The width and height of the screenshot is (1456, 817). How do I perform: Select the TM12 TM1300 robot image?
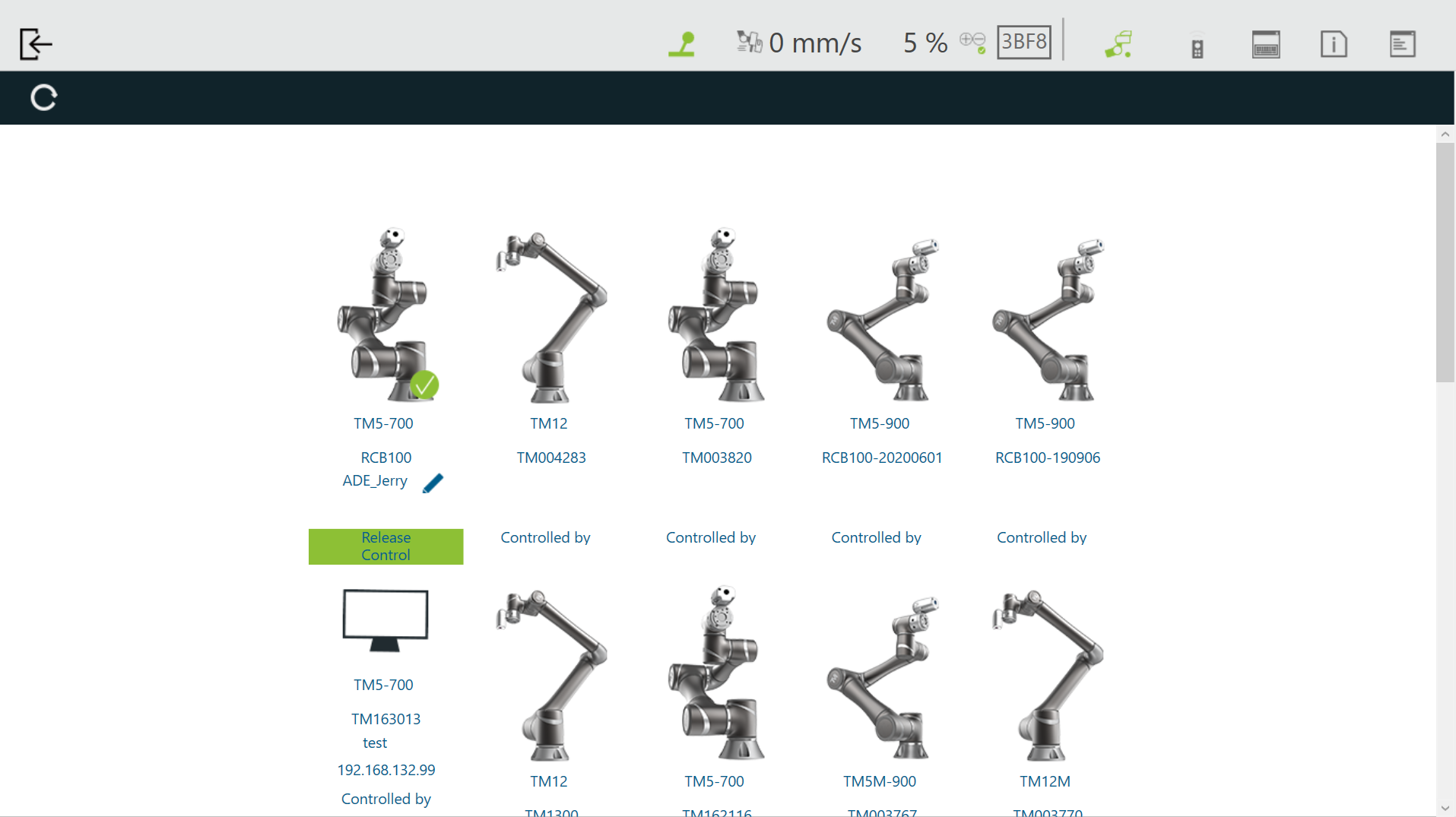click(550, 675)
